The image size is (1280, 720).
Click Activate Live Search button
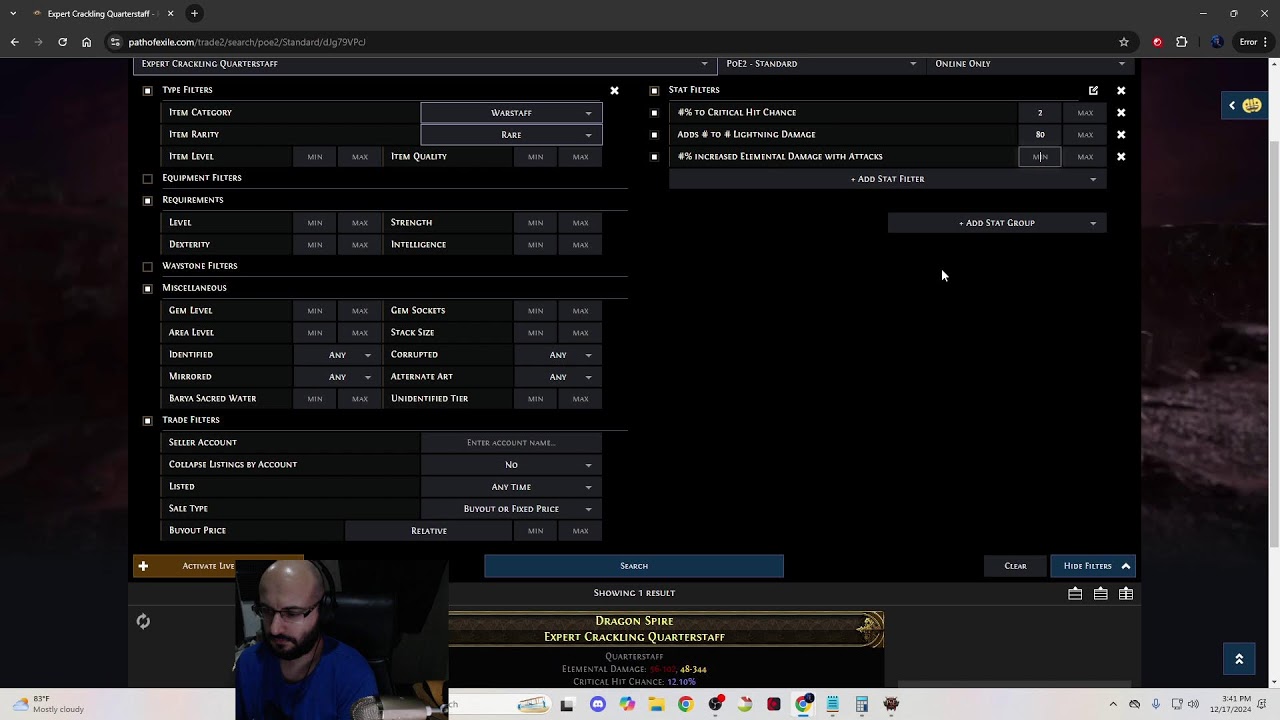tap(218, 566)
